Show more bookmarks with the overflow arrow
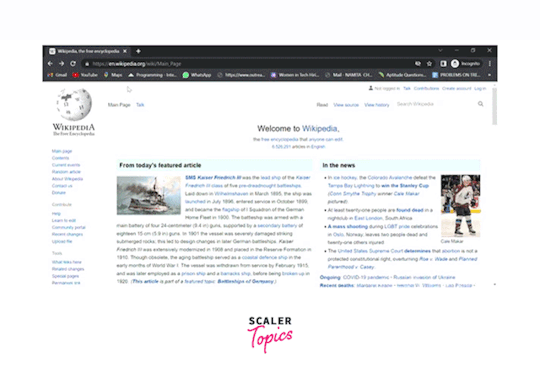This screenshot has height=384, width=540. (489, 75)
